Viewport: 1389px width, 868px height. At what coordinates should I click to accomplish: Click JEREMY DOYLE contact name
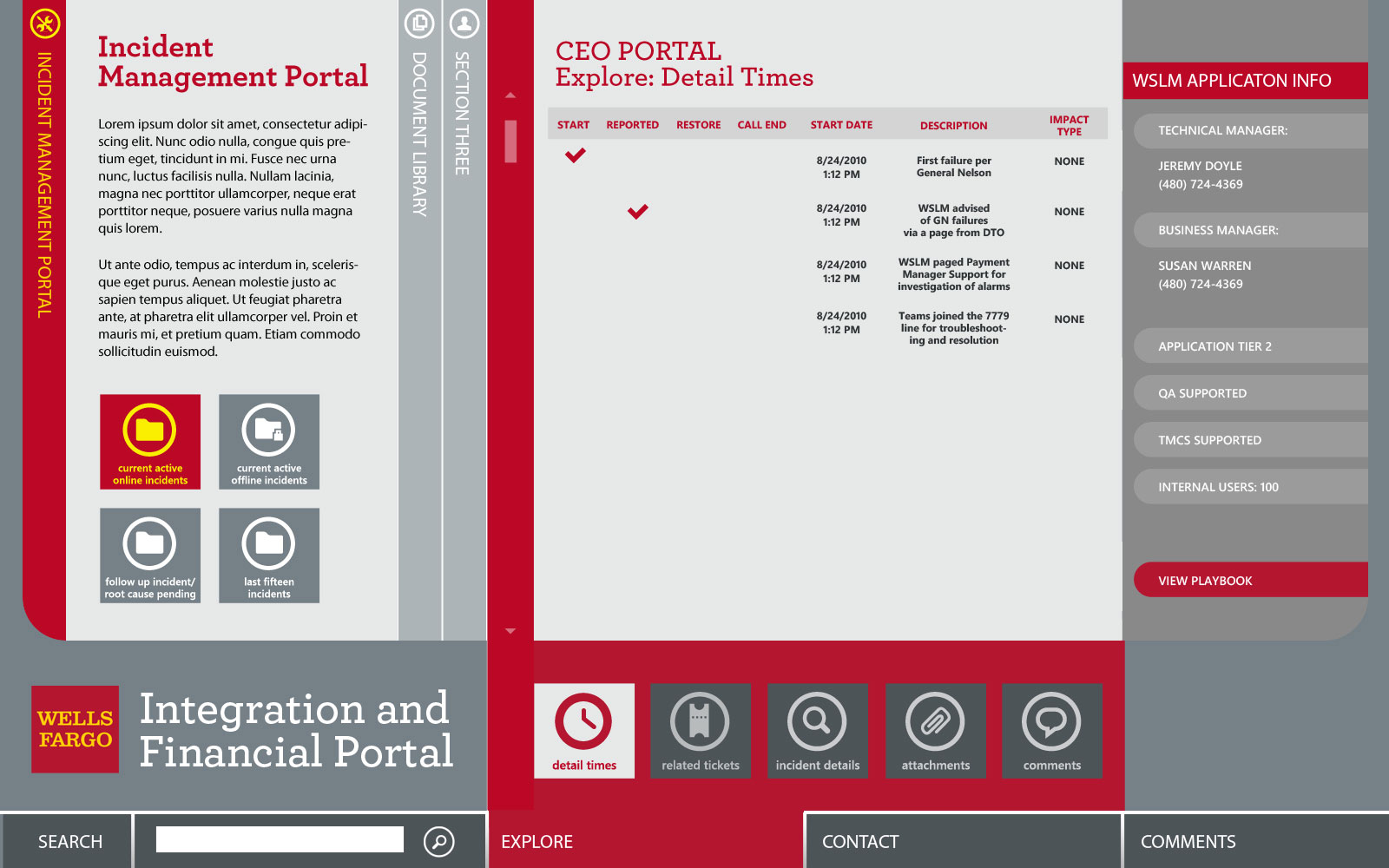click(x=1200, y=166)
